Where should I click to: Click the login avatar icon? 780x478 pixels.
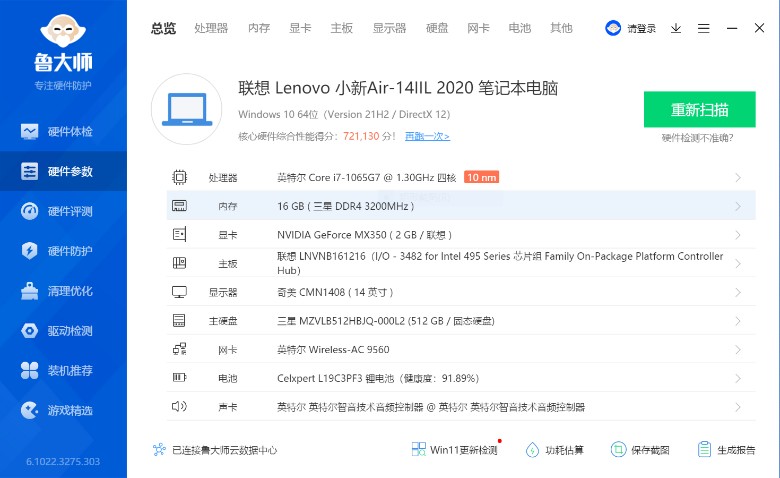(x=613, y=28)
